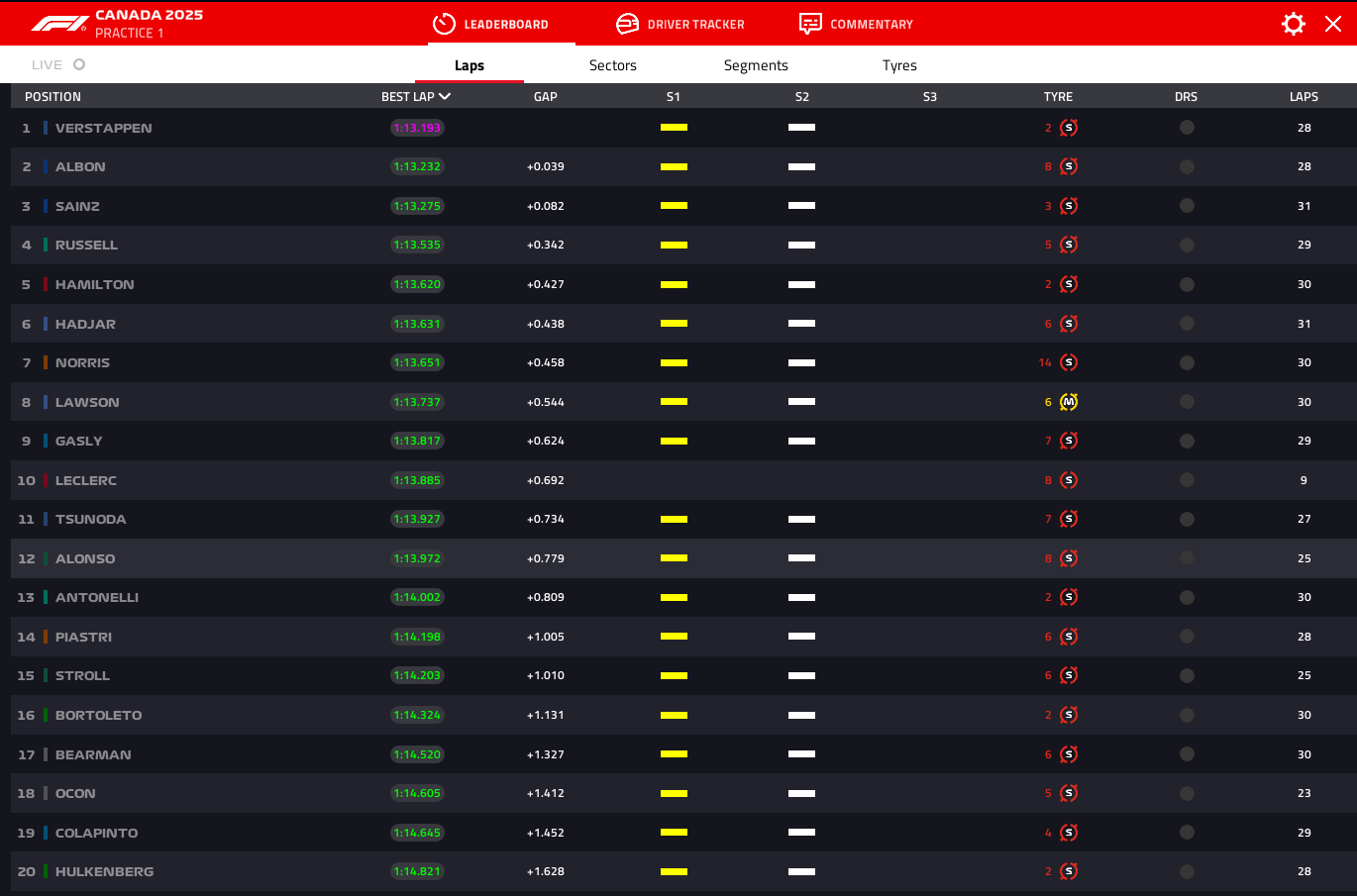
Task: Click the Commentary speech bubble icon
Action: click(810, 24)
